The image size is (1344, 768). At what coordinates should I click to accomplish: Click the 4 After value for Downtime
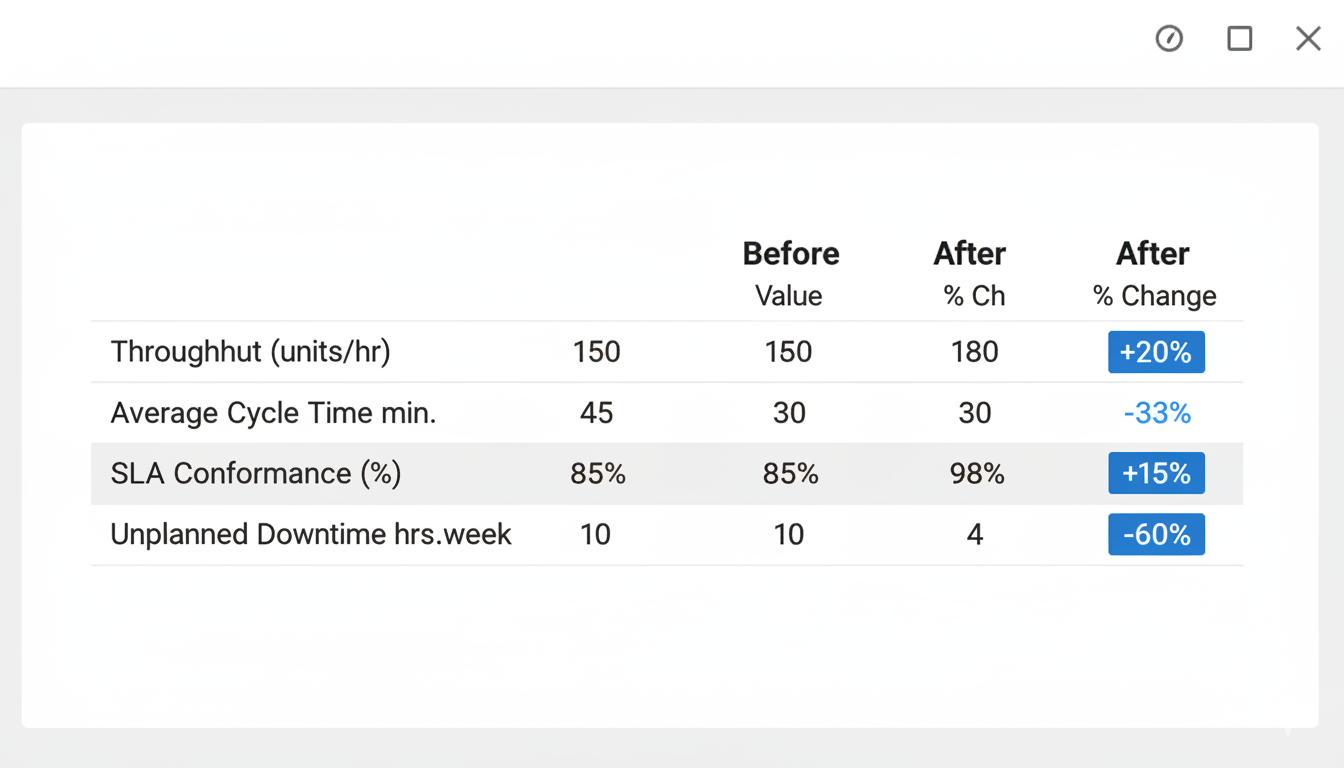[975, 534]
